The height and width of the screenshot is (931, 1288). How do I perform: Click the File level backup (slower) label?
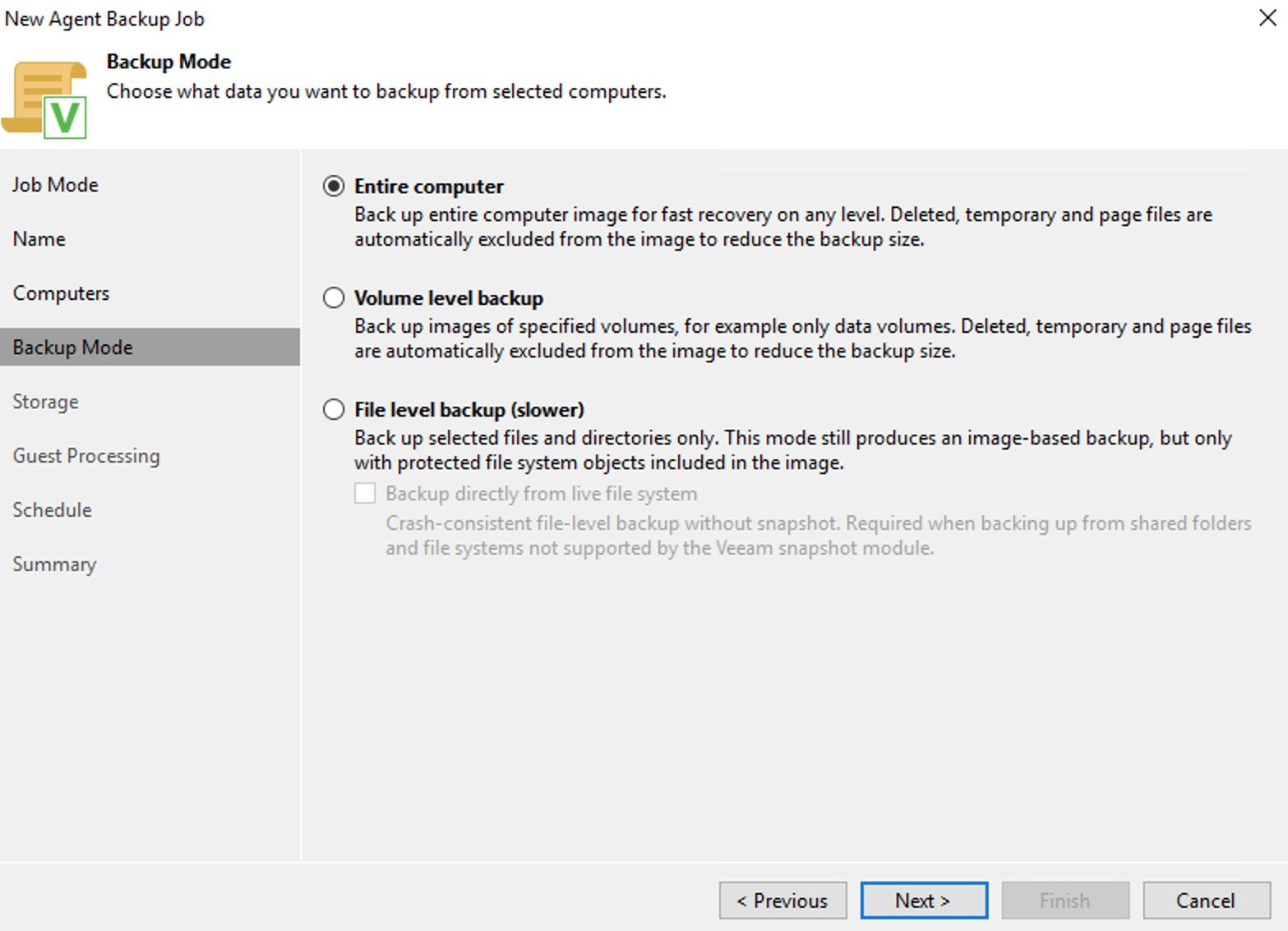point(469,410)
